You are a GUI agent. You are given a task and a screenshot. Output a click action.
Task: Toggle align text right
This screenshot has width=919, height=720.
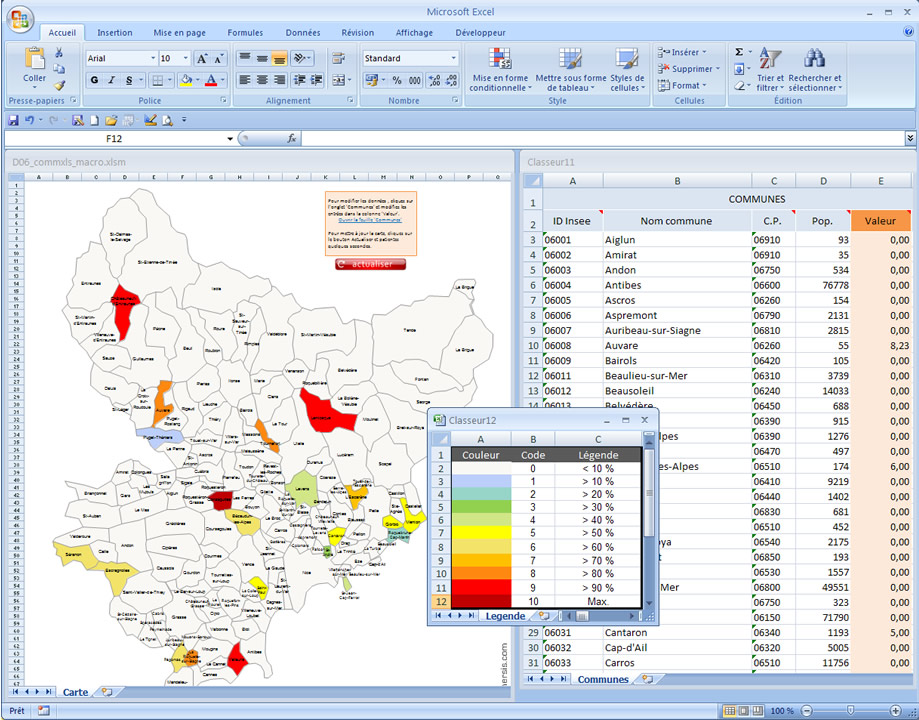pyautogui.click(x=280, y=80)
